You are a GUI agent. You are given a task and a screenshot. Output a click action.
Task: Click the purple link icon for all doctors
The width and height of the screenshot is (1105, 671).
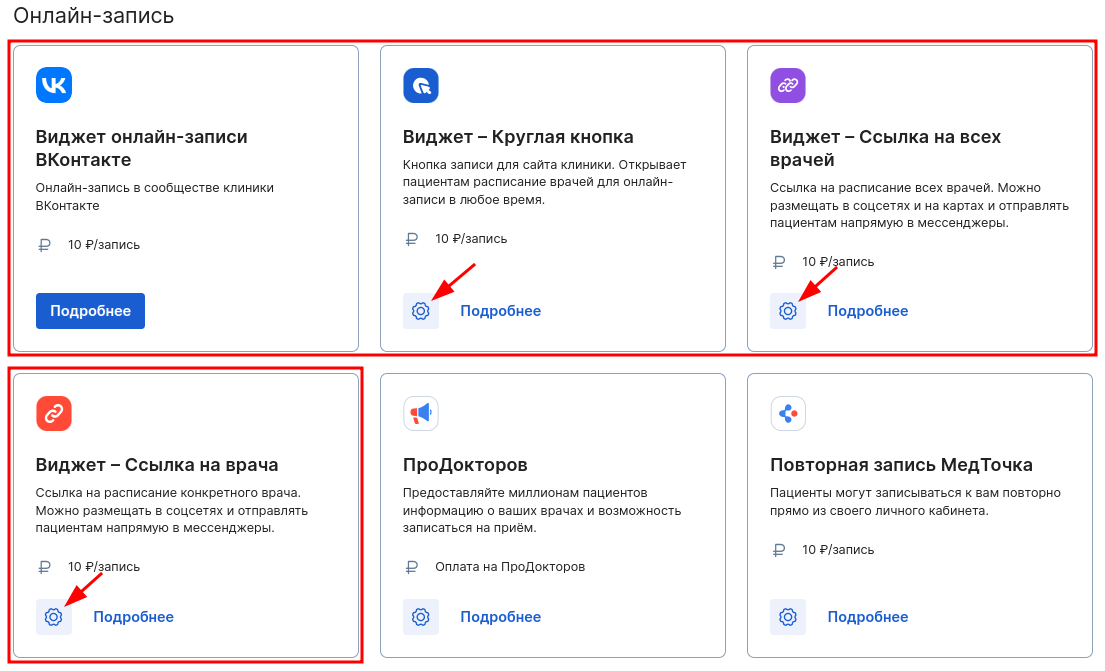click(788, 85)
